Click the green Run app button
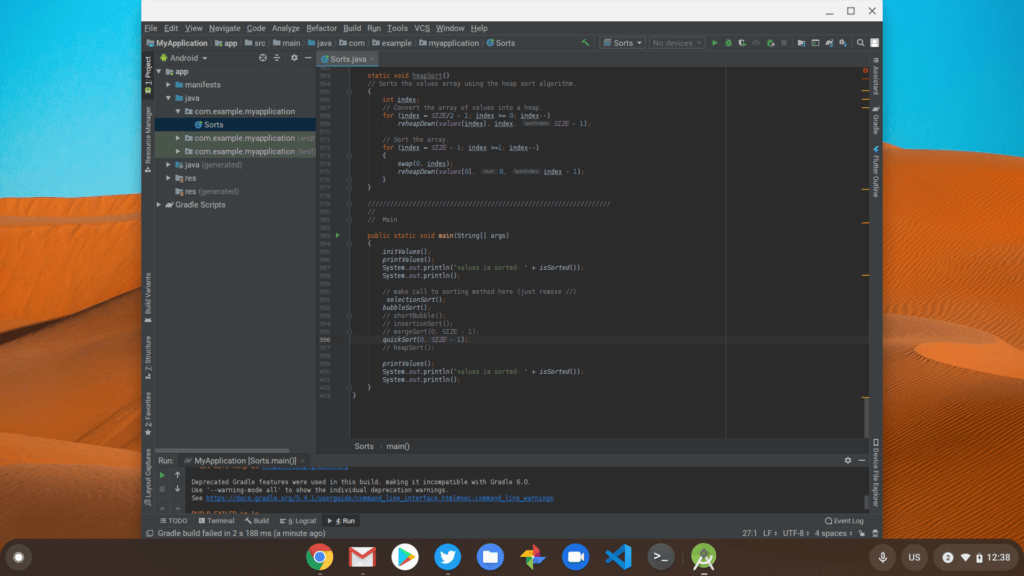1024x576 pixels. tap(715, 43)
